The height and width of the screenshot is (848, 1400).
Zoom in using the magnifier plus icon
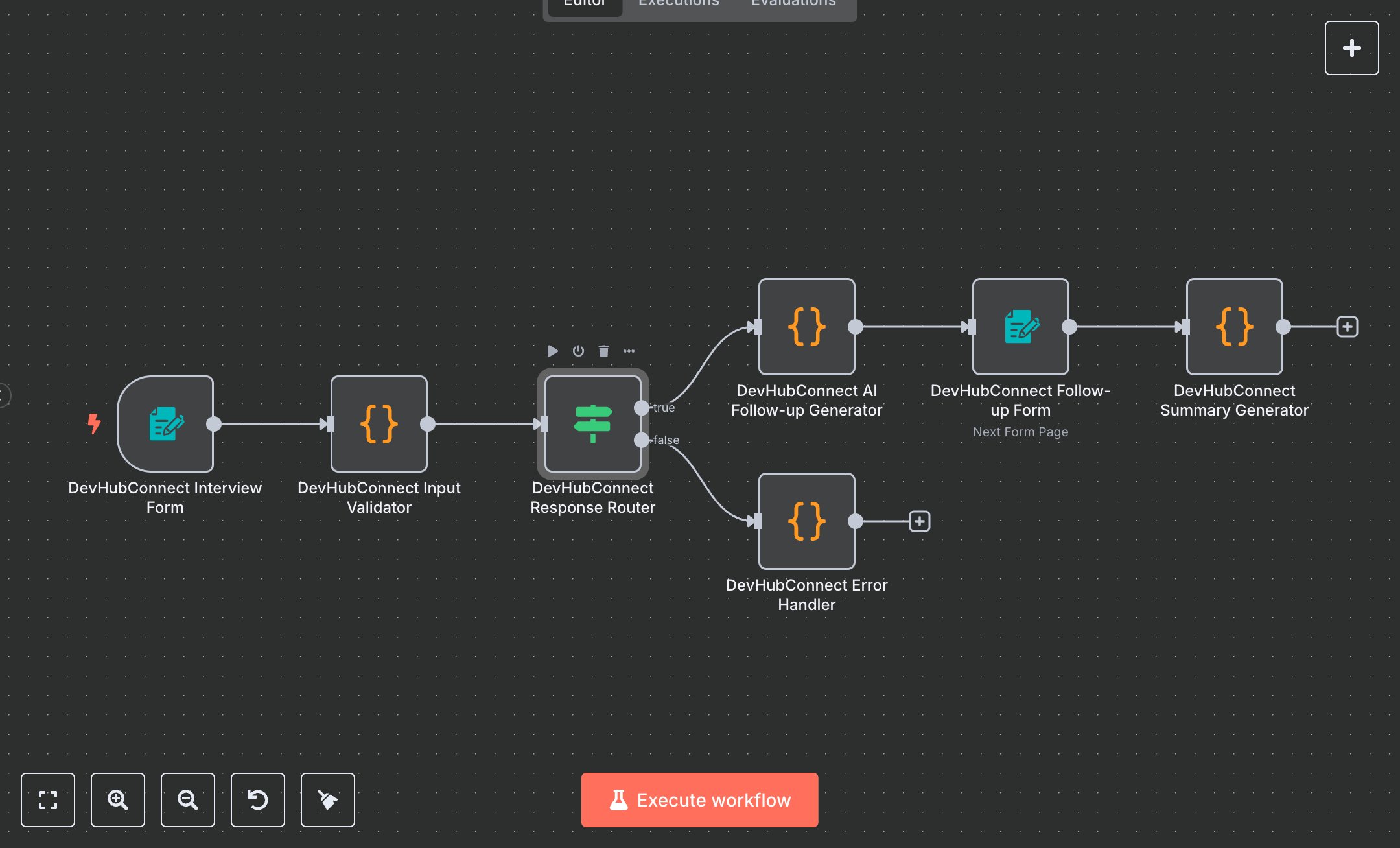(x=117, y=800)
